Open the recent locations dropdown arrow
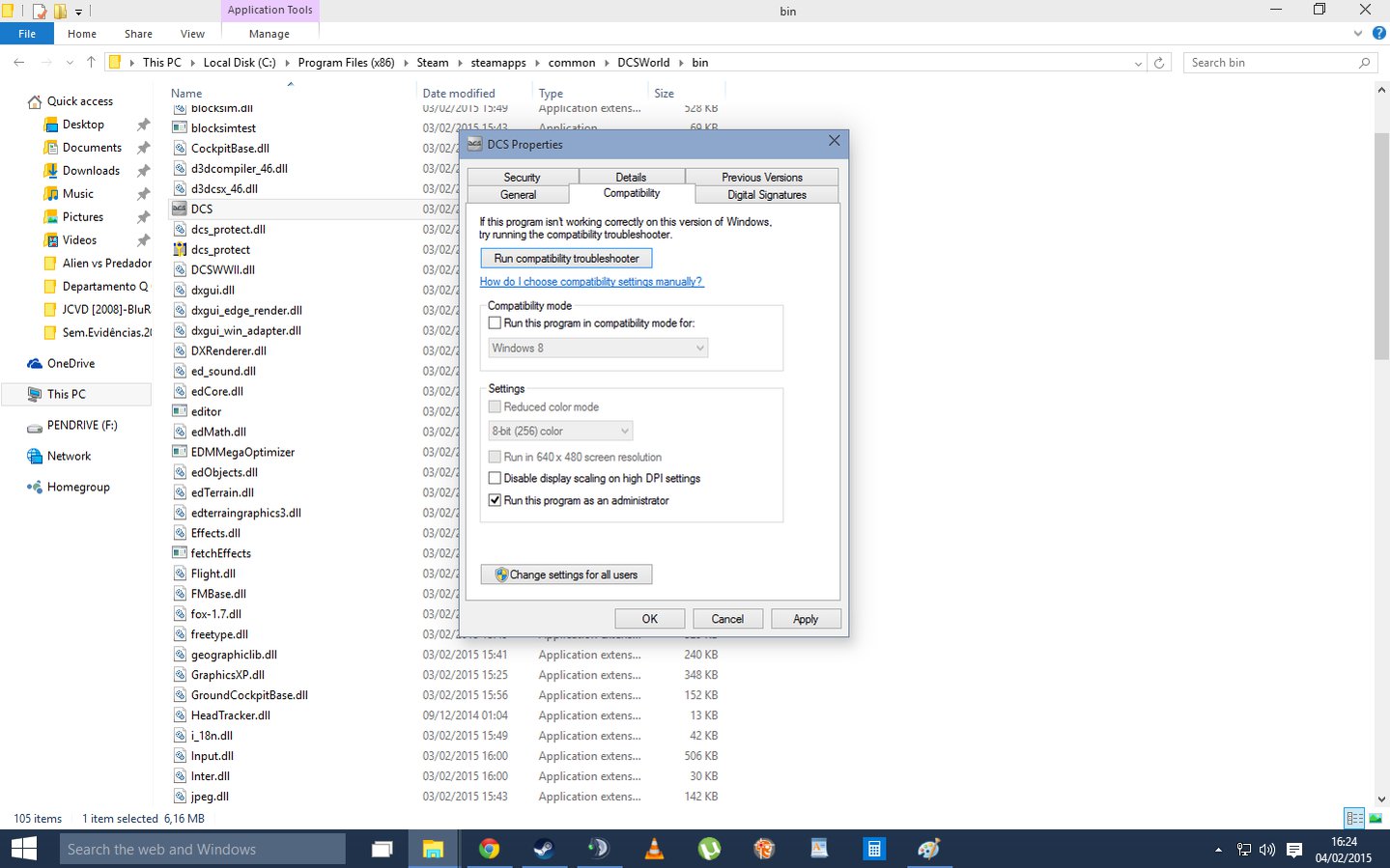1390x868 pixels. click(x=70, y=63)
